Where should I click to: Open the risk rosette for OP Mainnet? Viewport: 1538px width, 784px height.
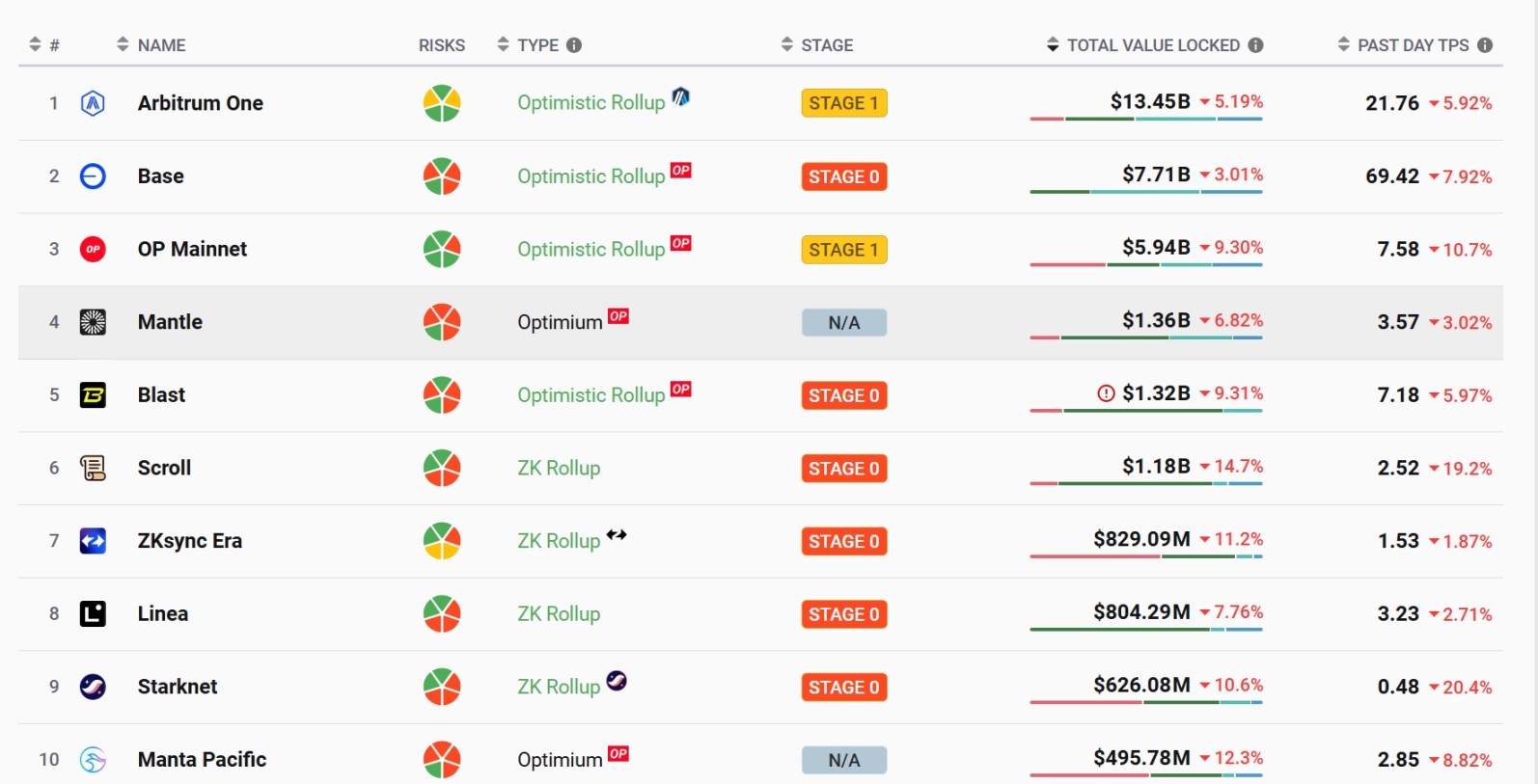[x=441, y=249]
